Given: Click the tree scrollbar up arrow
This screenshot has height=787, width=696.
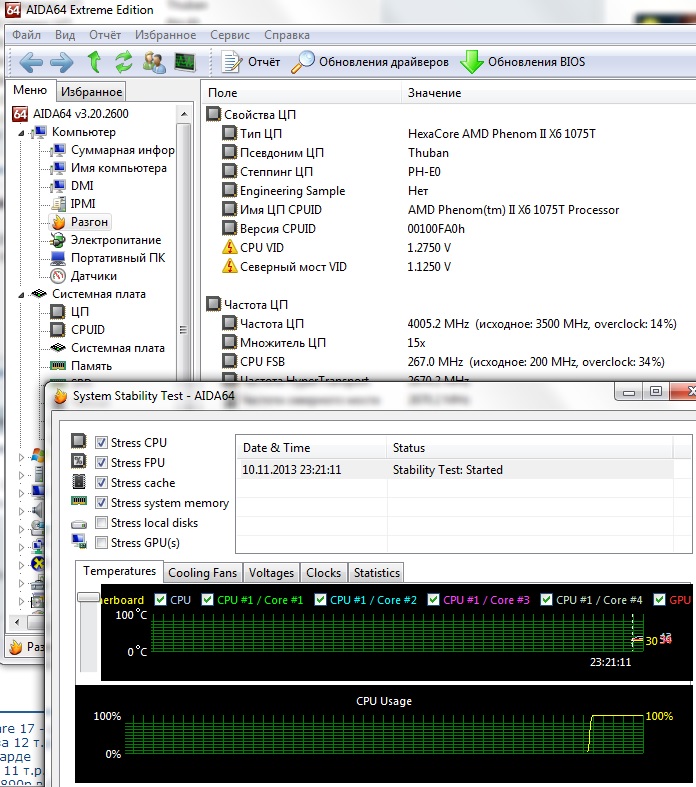Looking at the screenshot, I should pos(184,114).
